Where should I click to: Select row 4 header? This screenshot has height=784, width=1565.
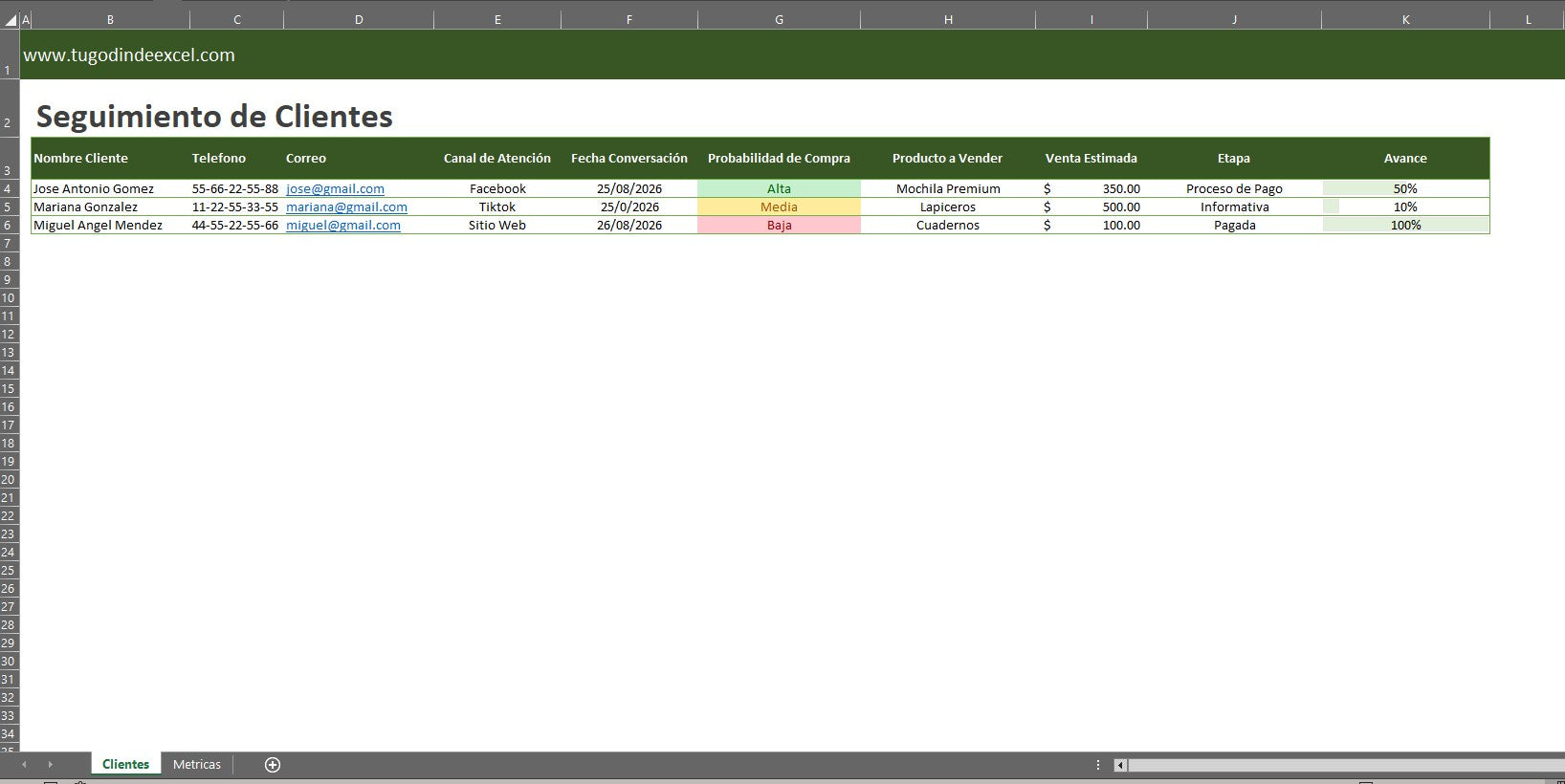(x=9, y=189)
